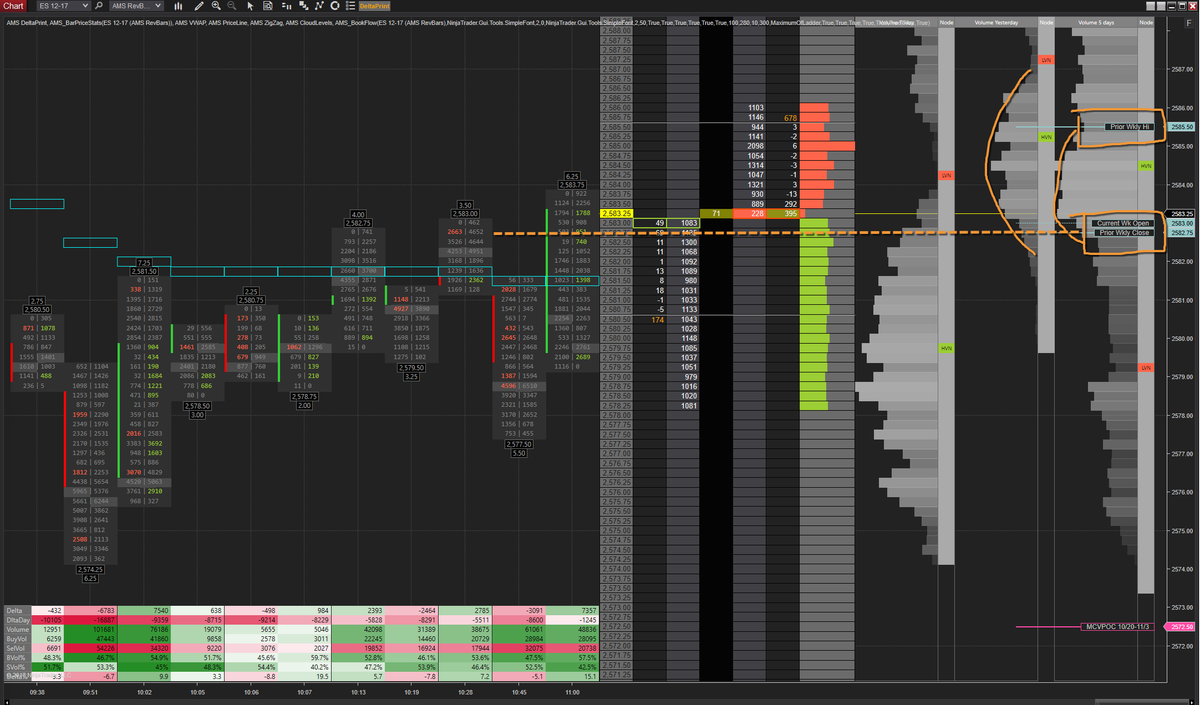1200x705 pixels.
Task: Select the Chart tab
Action: click(x=13, y=6)
